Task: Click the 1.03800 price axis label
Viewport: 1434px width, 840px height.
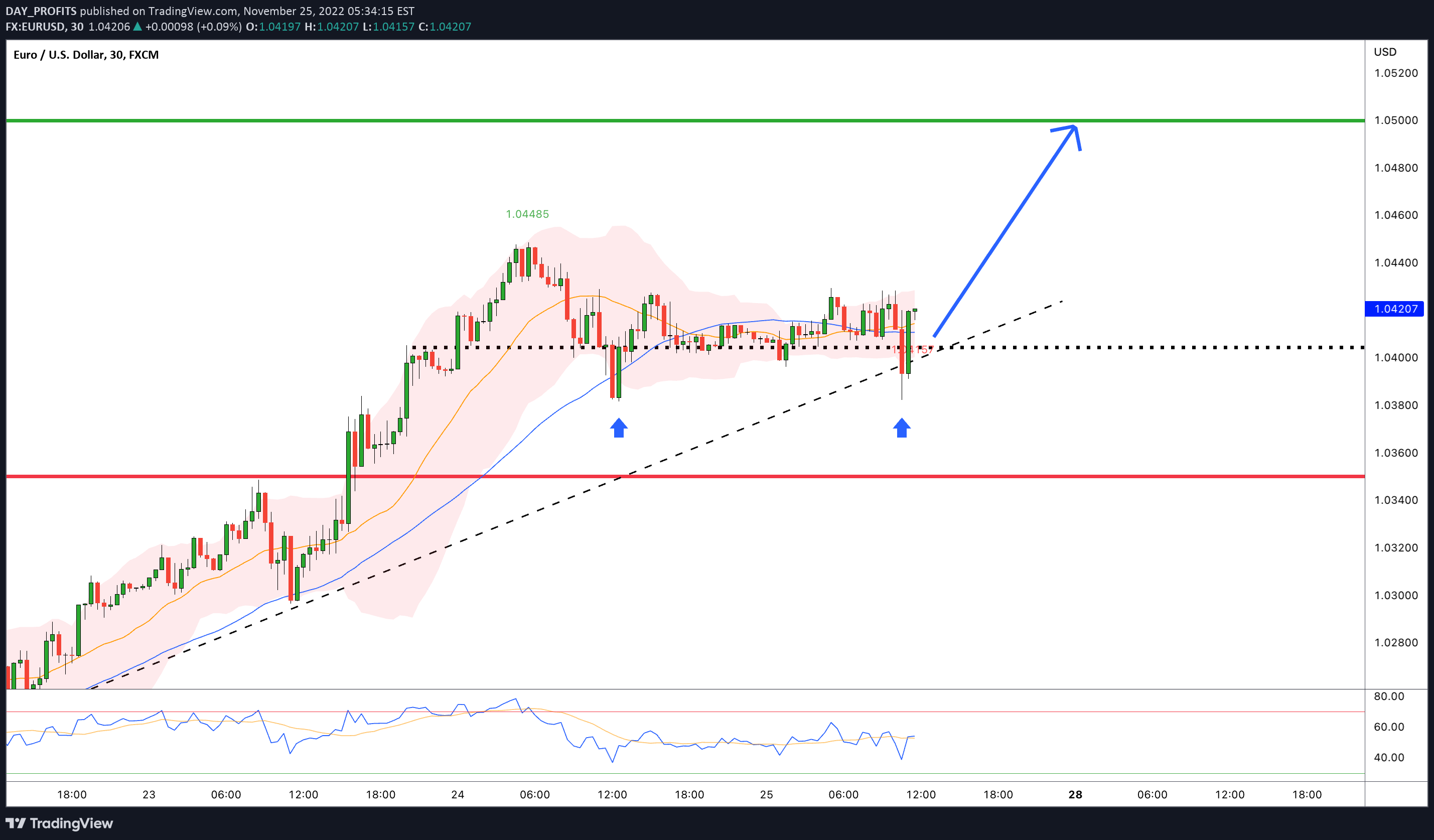Action: [1396, 405]
